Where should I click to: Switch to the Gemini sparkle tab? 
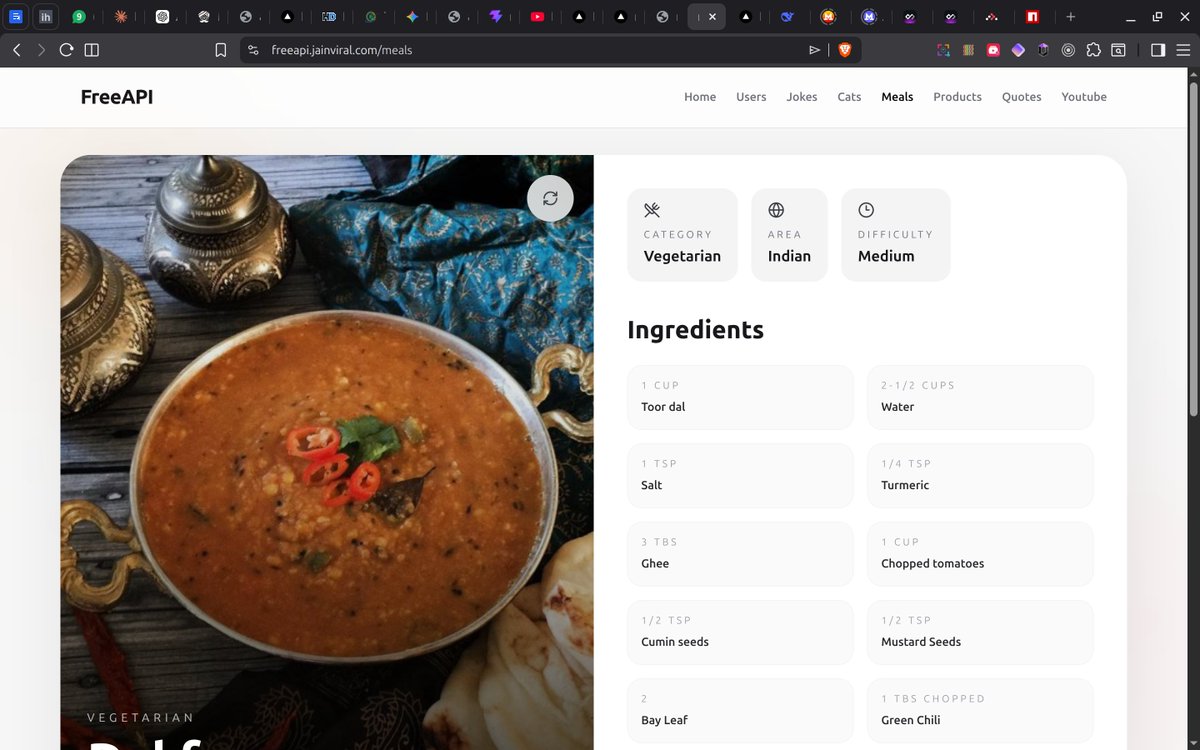coord(412,17)
